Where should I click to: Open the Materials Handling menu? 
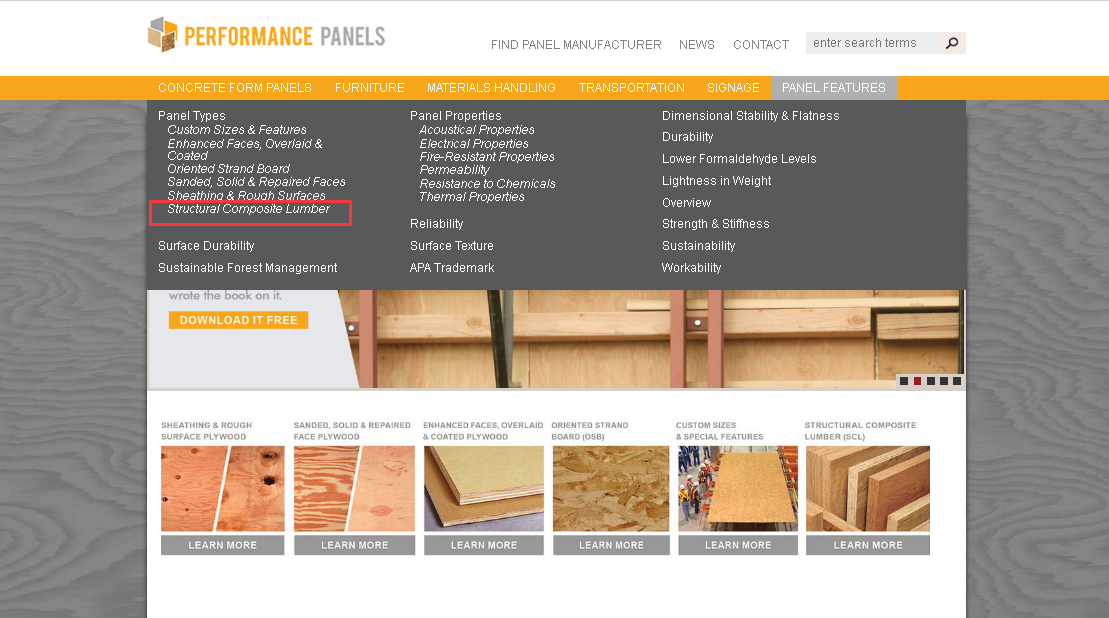[492, 88]
